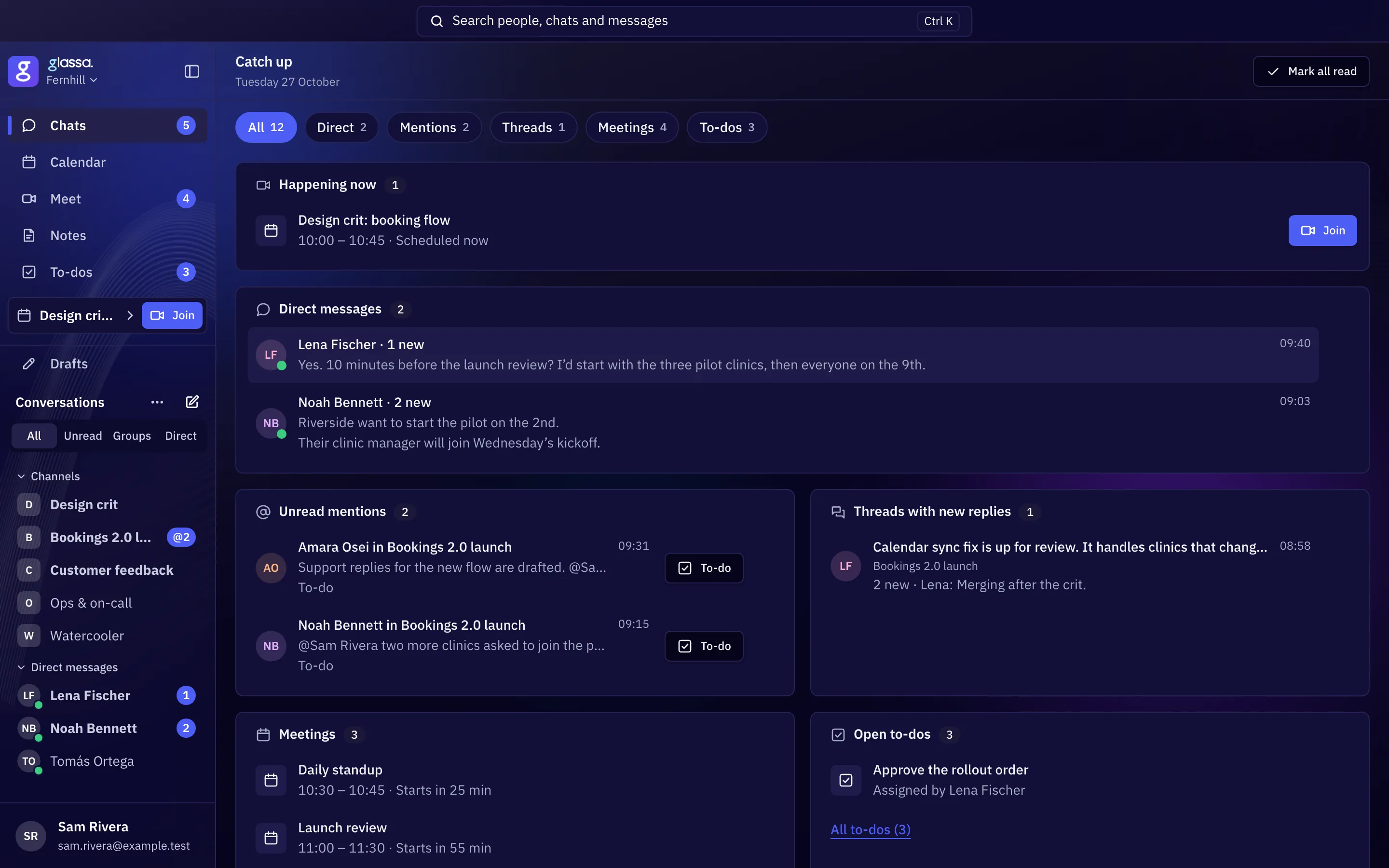The height and width of the screenshot is (868, 1389).
Task: Open the All to-dos (3) link
Action: click(x=870, y=829)
